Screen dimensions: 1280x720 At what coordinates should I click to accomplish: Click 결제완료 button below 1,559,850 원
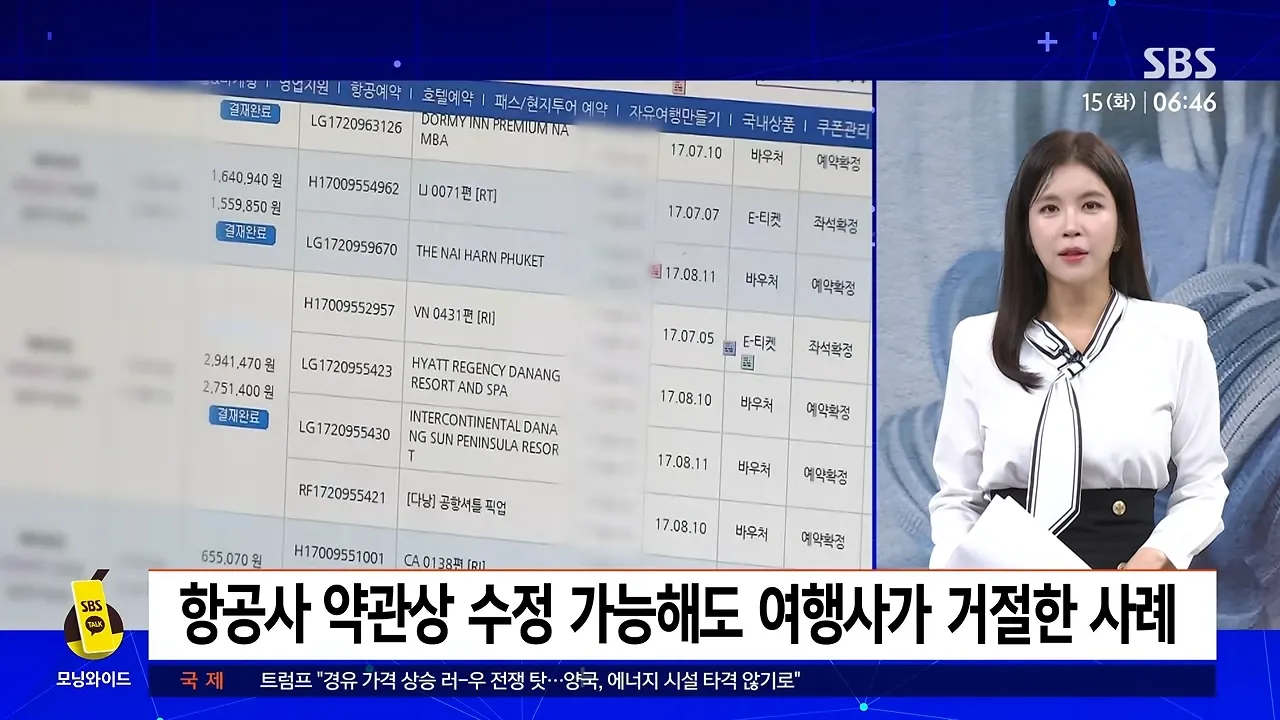point(245,233)
